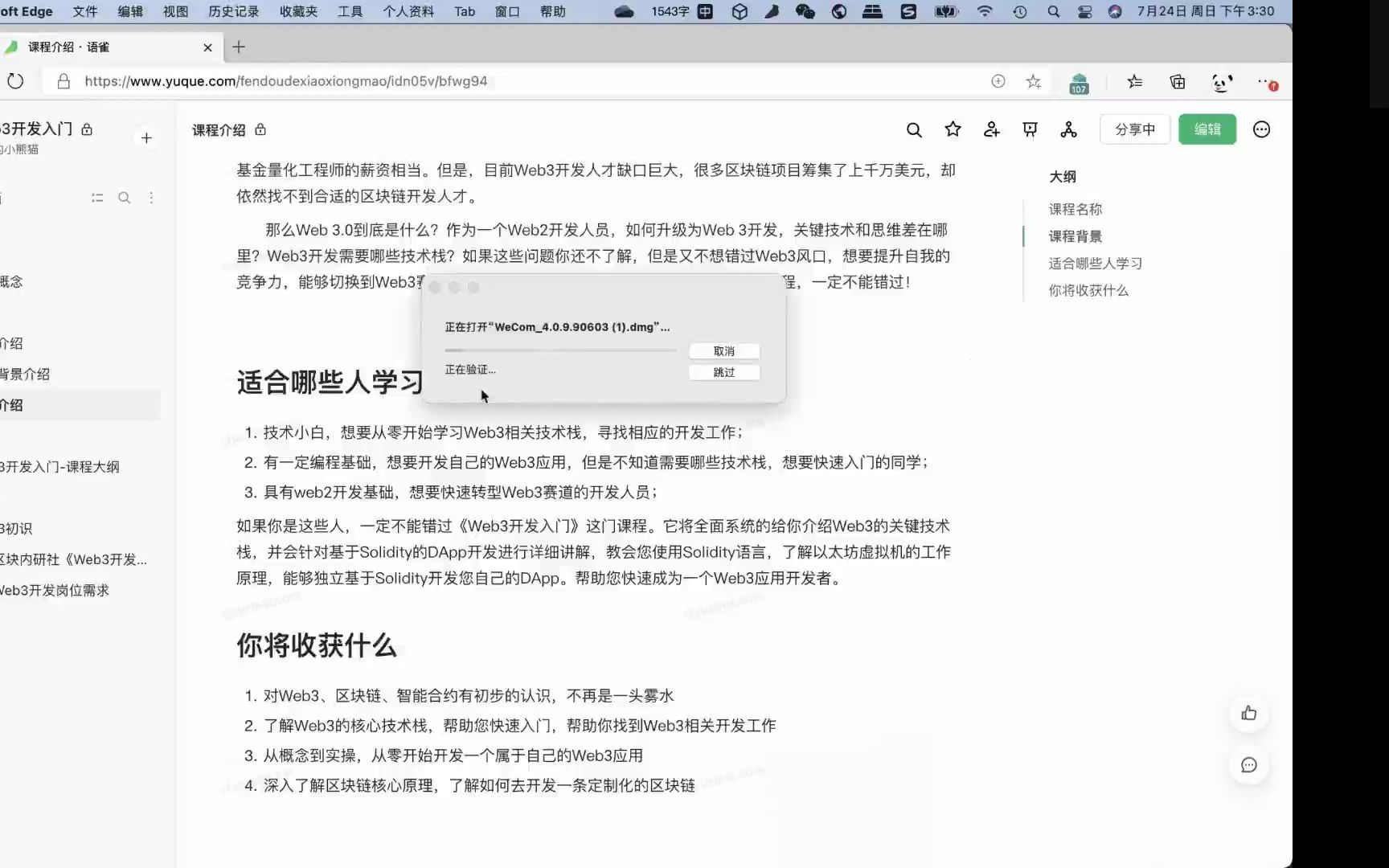Open Wi-Fi status menu

(985, 11)
